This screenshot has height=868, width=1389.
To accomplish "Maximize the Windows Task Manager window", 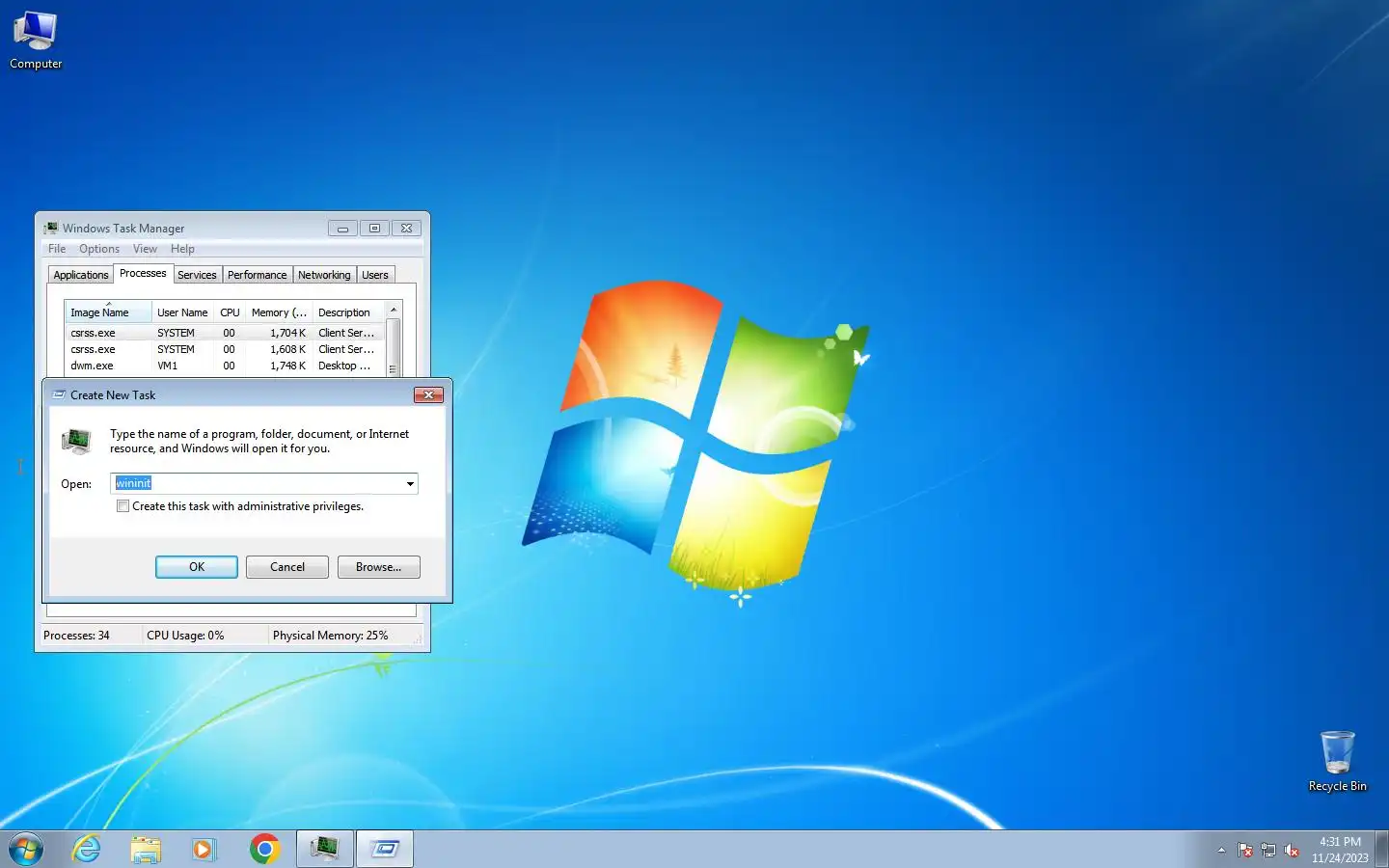I will pyautogui.click(x=374, y=229).
